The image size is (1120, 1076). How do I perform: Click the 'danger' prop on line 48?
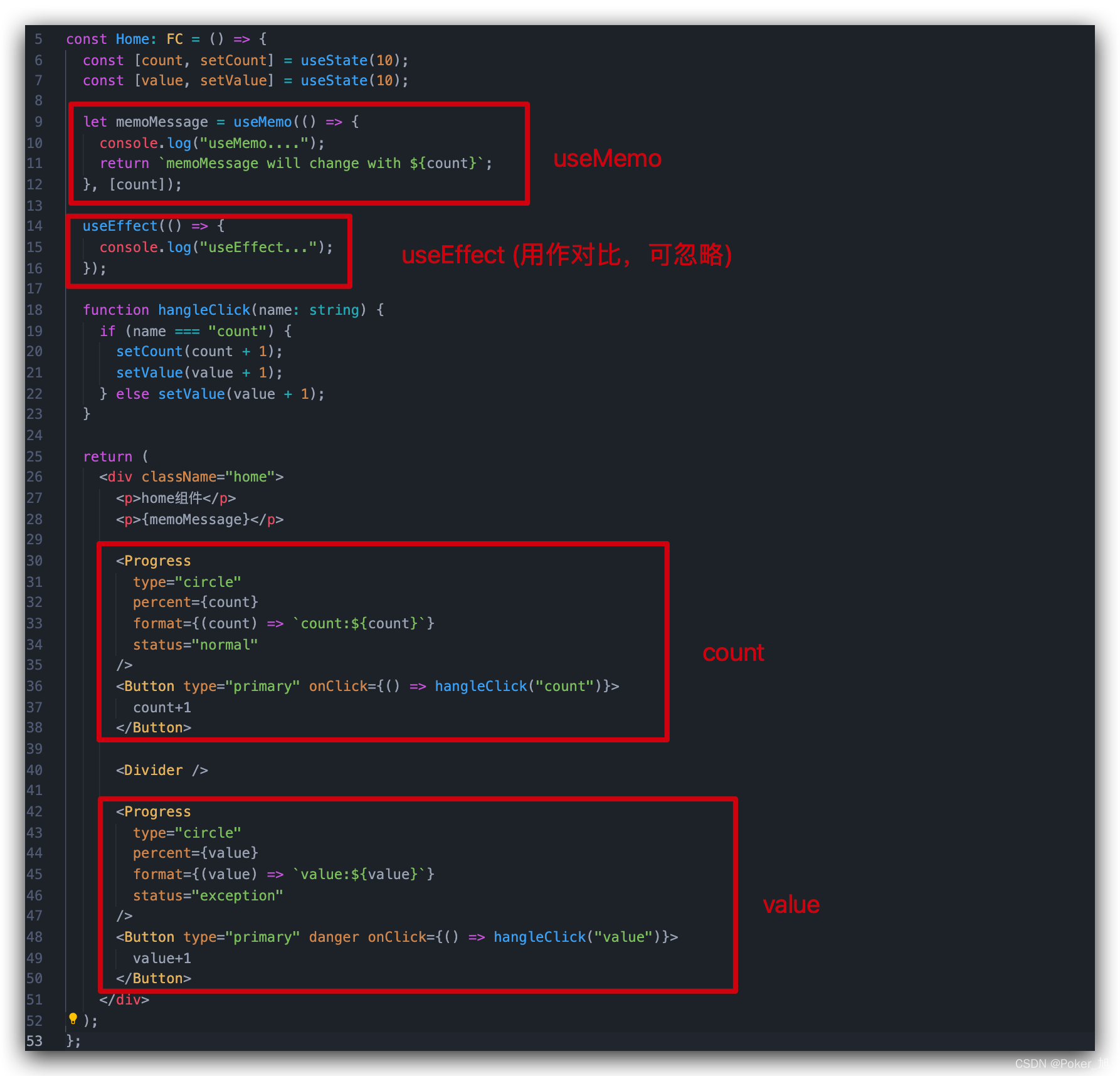coord(334,937)
